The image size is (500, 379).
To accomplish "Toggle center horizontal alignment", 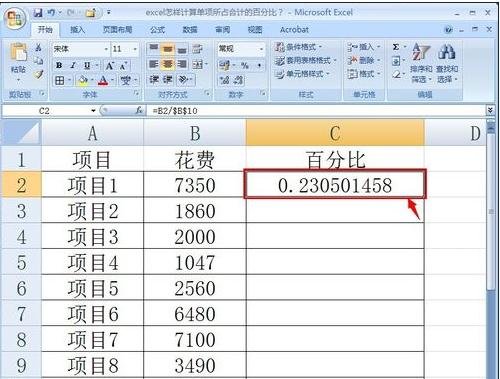I will pos(168,64).
